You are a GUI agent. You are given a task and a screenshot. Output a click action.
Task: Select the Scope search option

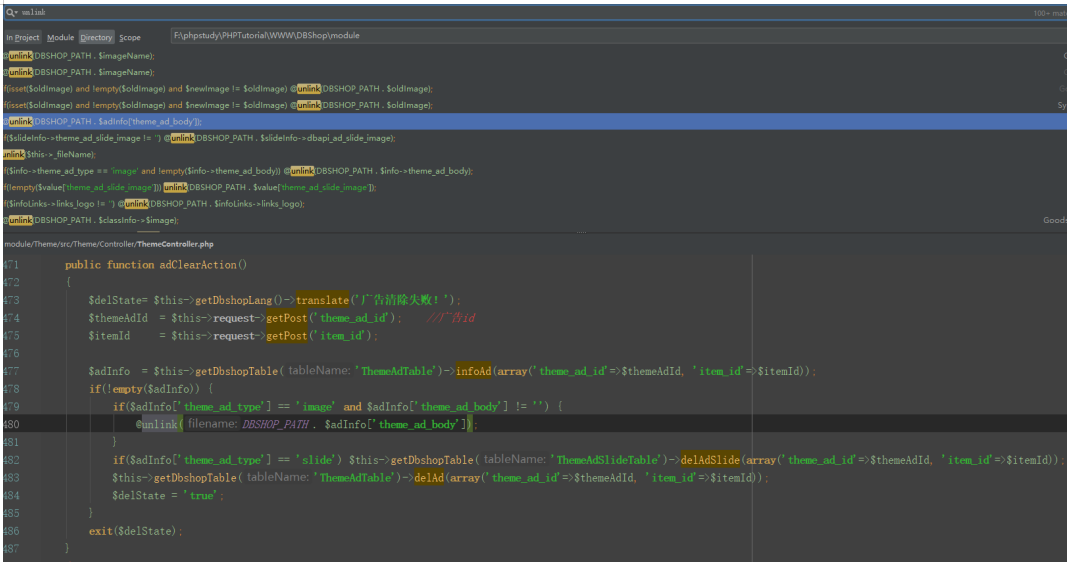coord(130,37)
